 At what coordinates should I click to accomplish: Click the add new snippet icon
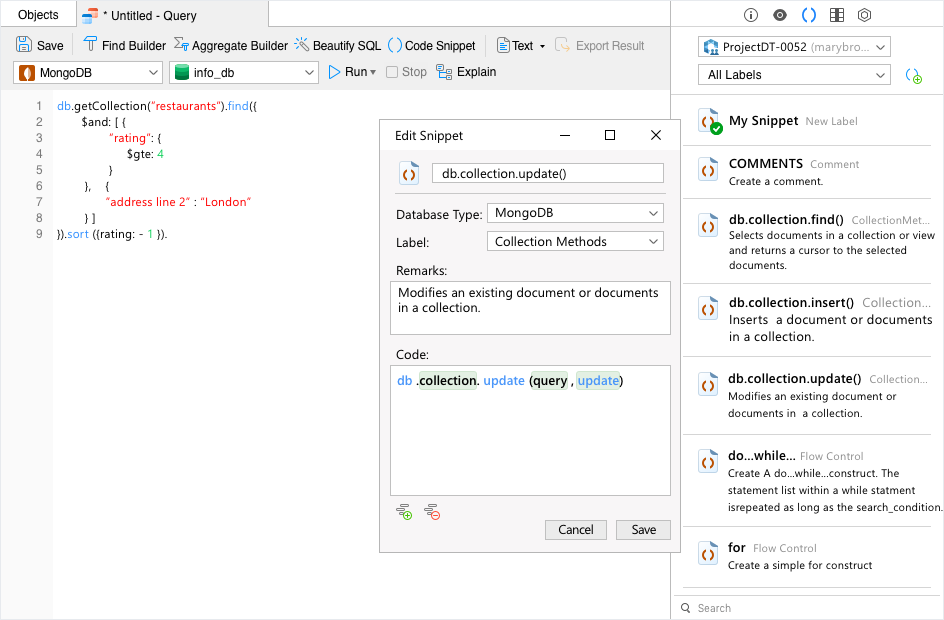pos(913,76)
